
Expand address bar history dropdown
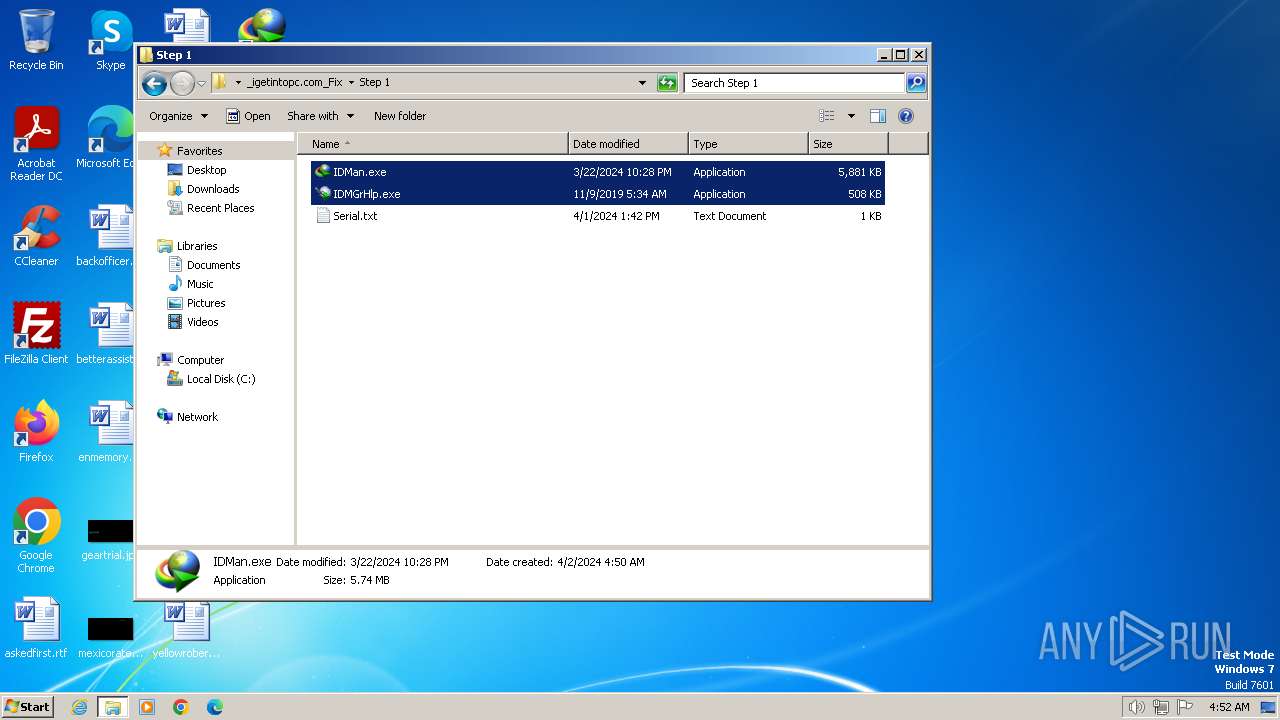point(642,83)
